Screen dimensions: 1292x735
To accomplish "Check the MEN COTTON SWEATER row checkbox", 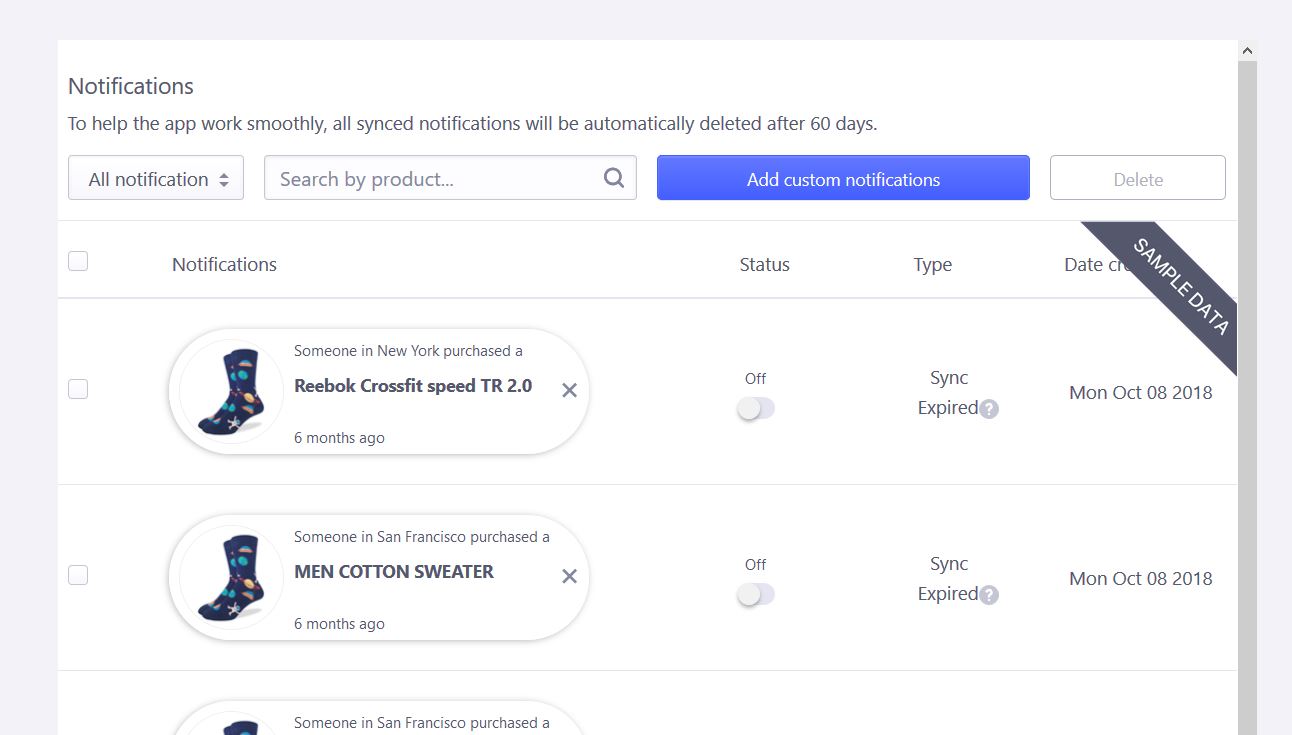I will (78, 575).
